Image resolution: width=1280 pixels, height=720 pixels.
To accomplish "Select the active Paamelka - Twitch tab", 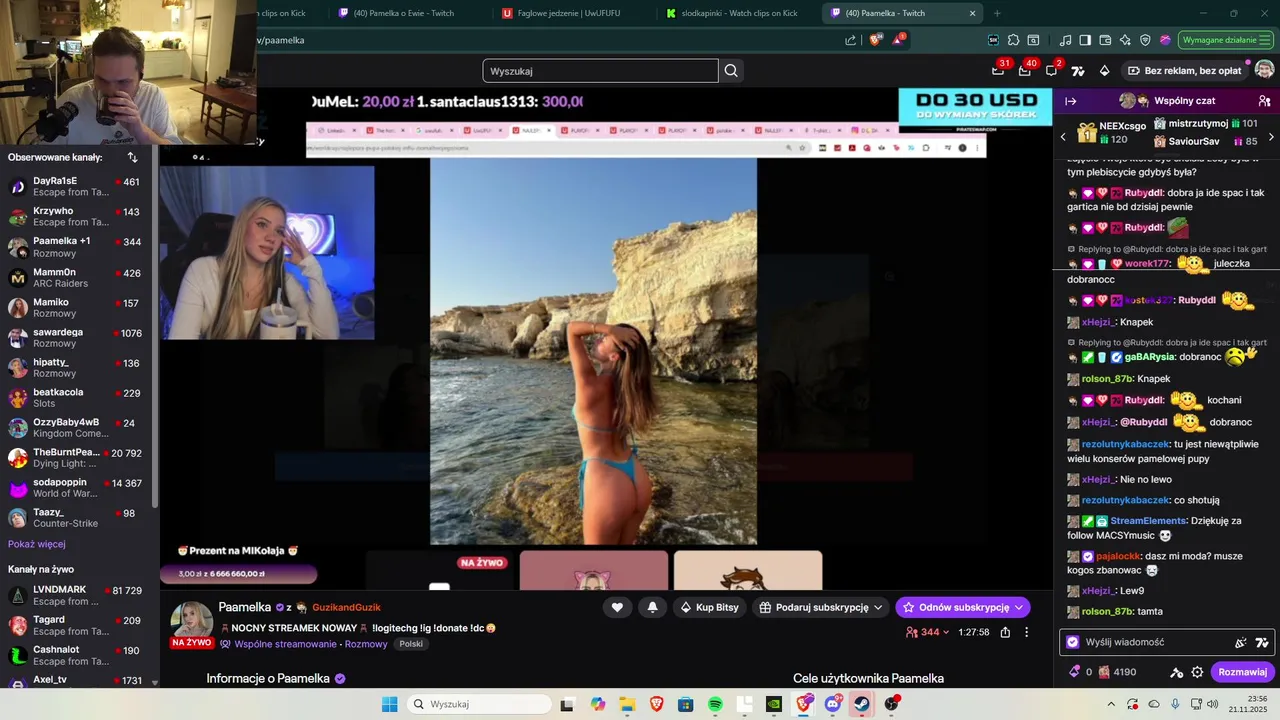I will 903,13.
